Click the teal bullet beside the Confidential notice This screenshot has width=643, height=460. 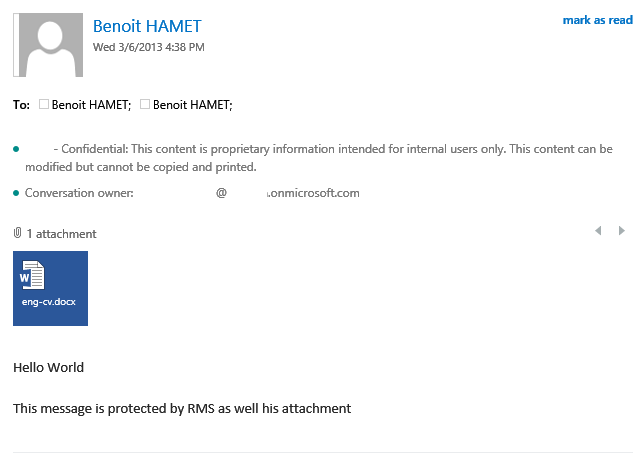click(16, 149)
